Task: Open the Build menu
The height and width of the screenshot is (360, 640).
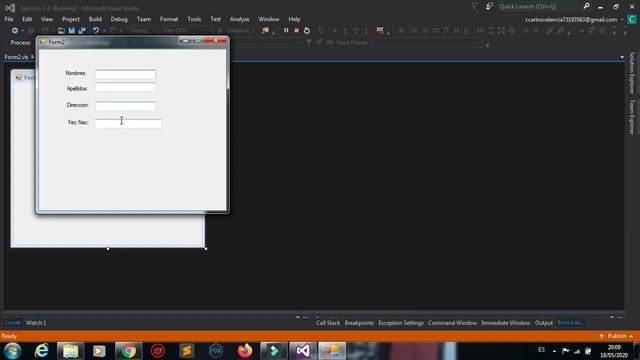Action: [95, 19]
